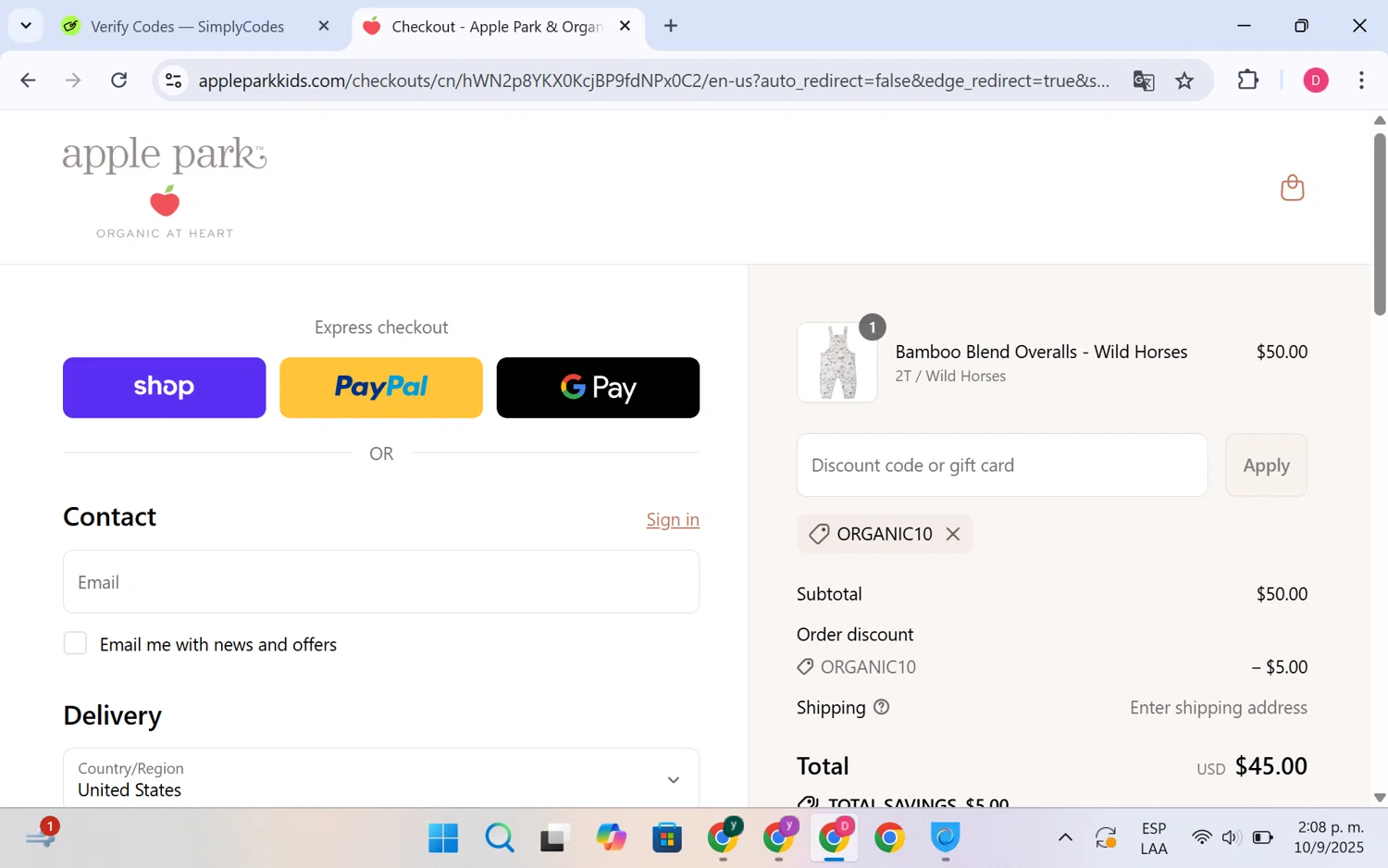The width and height of the screenshot is (1388, 868).
Task: Pay with Google Pay button
Action: point(598,387)
